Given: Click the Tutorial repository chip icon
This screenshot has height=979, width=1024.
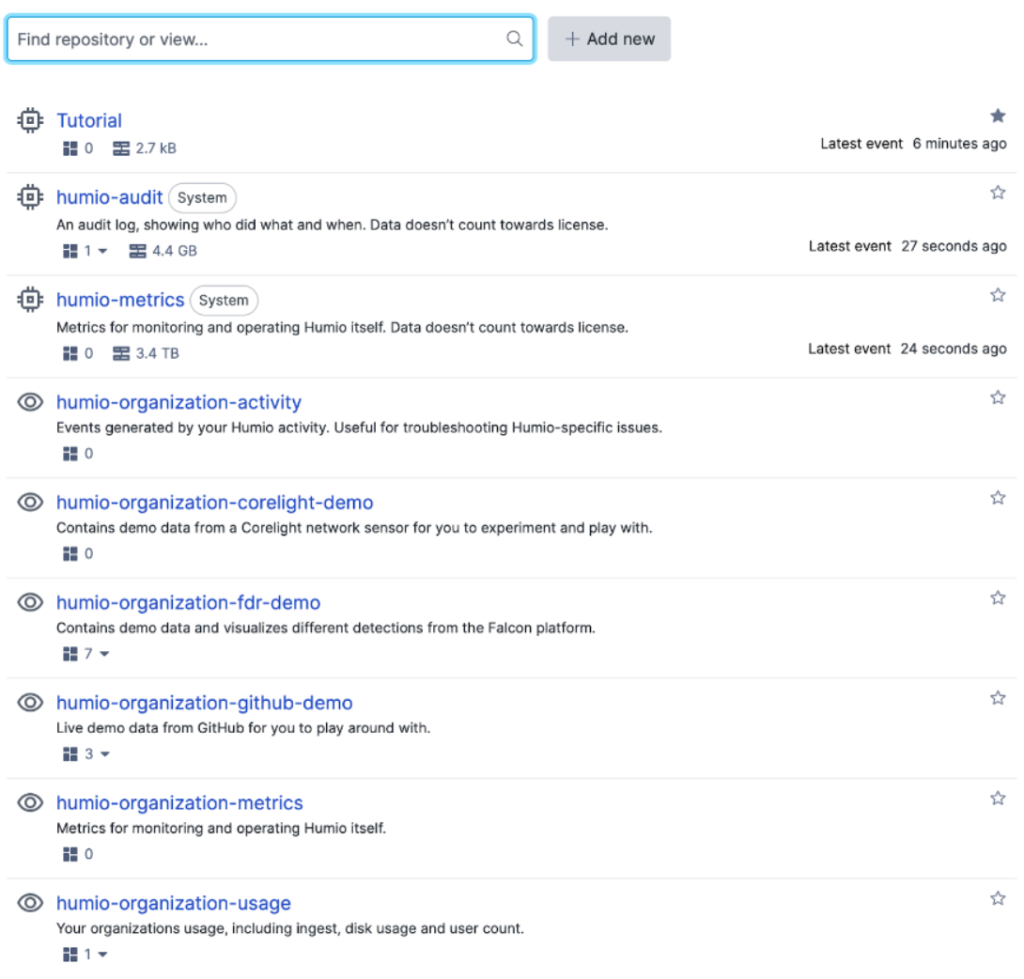Looking at the screenshot, I should [x=30, y=120].
